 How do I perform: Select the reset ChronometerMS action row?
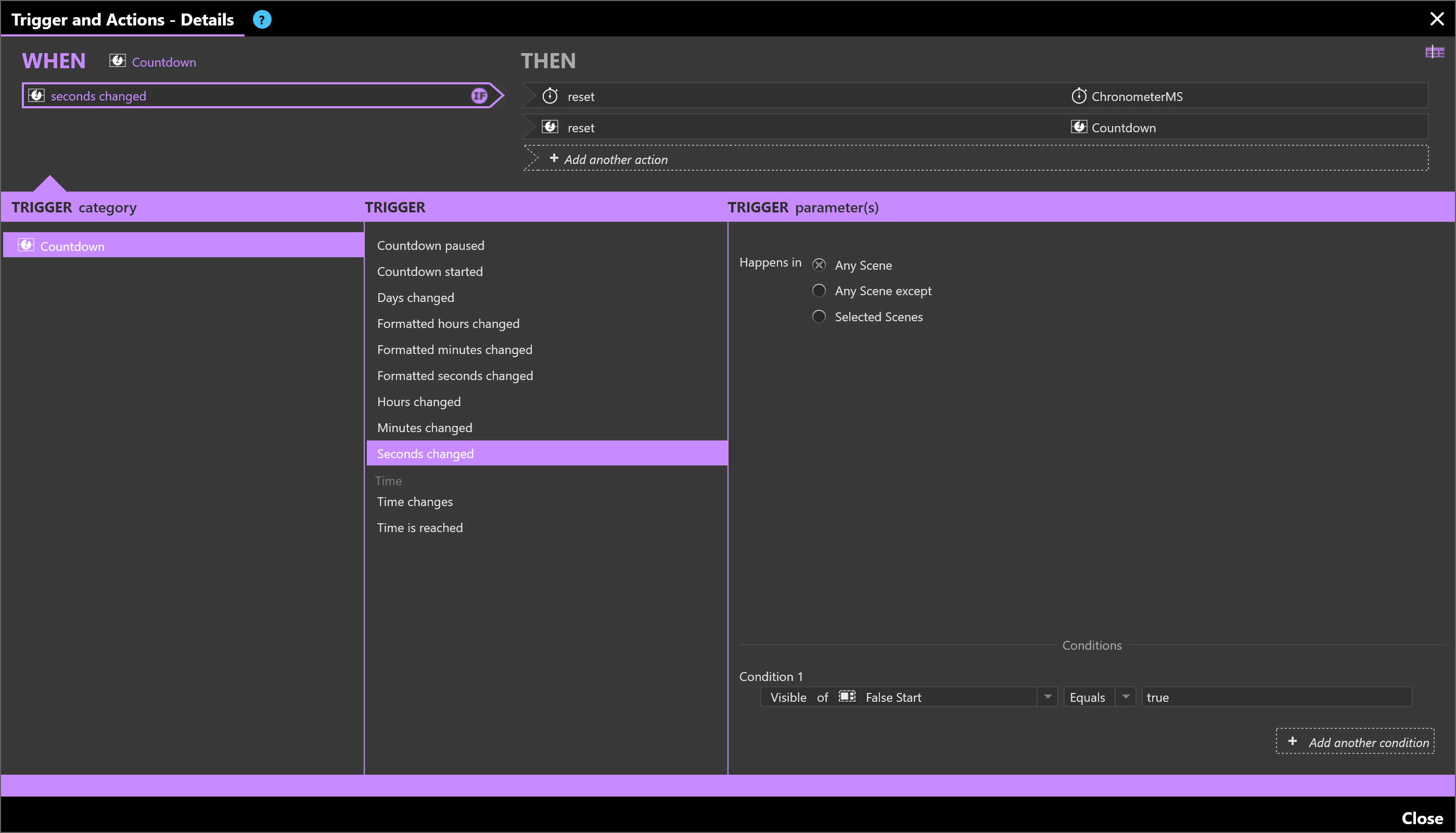(975, 96)
